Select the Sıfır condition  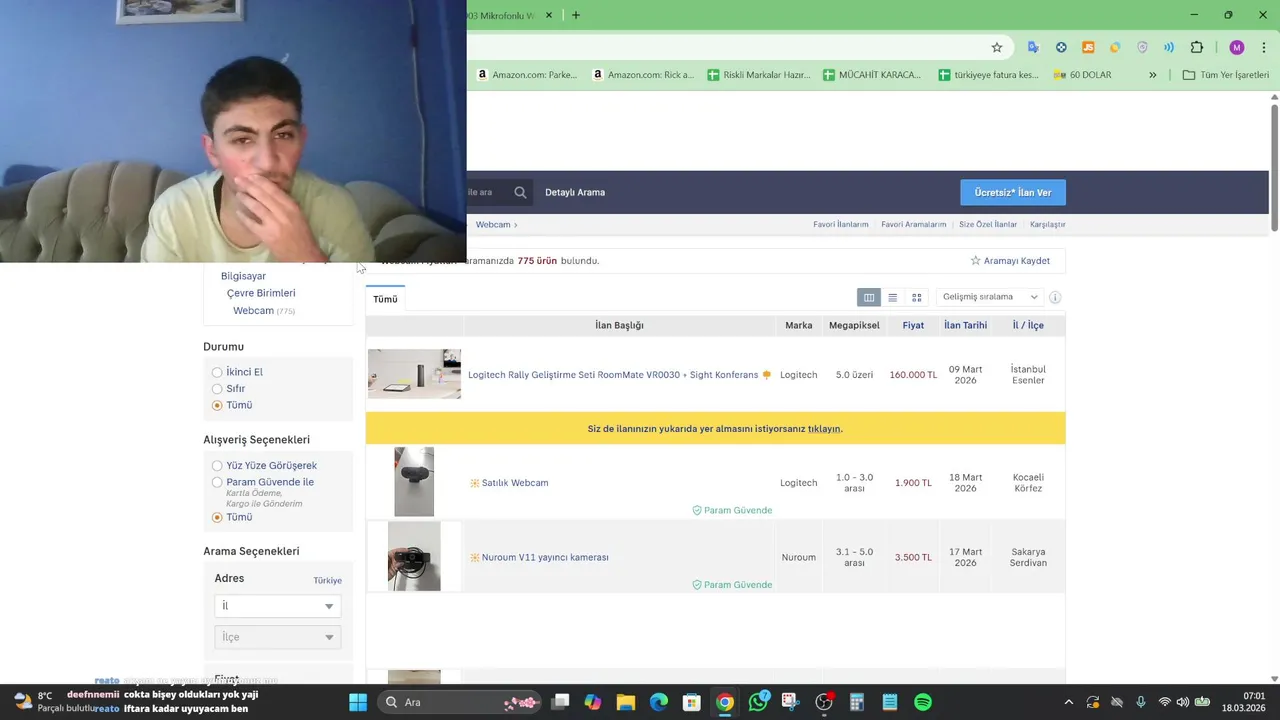click(217, 389)
